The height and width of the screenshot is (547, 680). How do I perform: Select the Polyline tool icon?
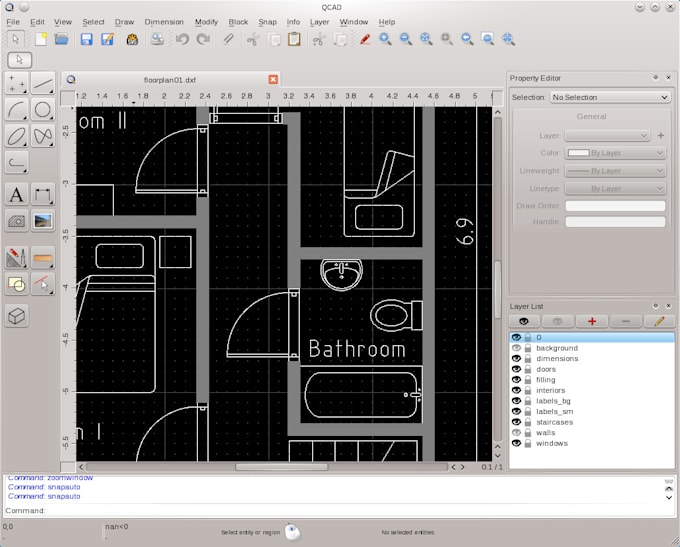17,163
